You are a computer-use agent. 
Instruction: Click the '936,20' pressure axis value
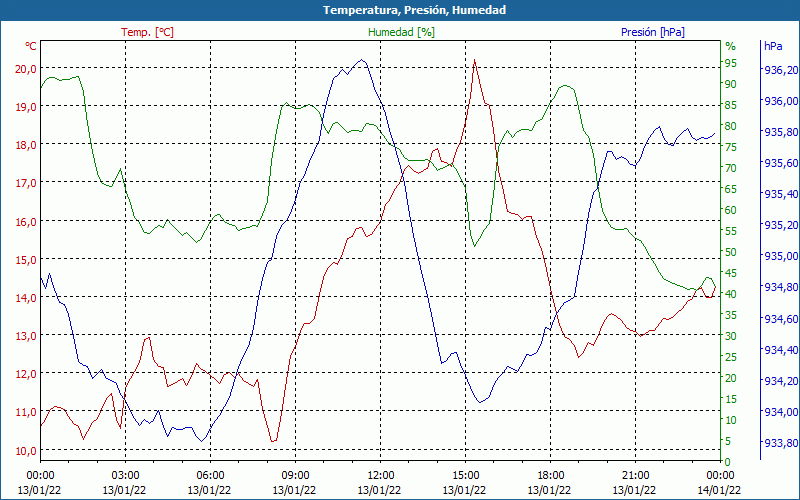click(782, 70)
